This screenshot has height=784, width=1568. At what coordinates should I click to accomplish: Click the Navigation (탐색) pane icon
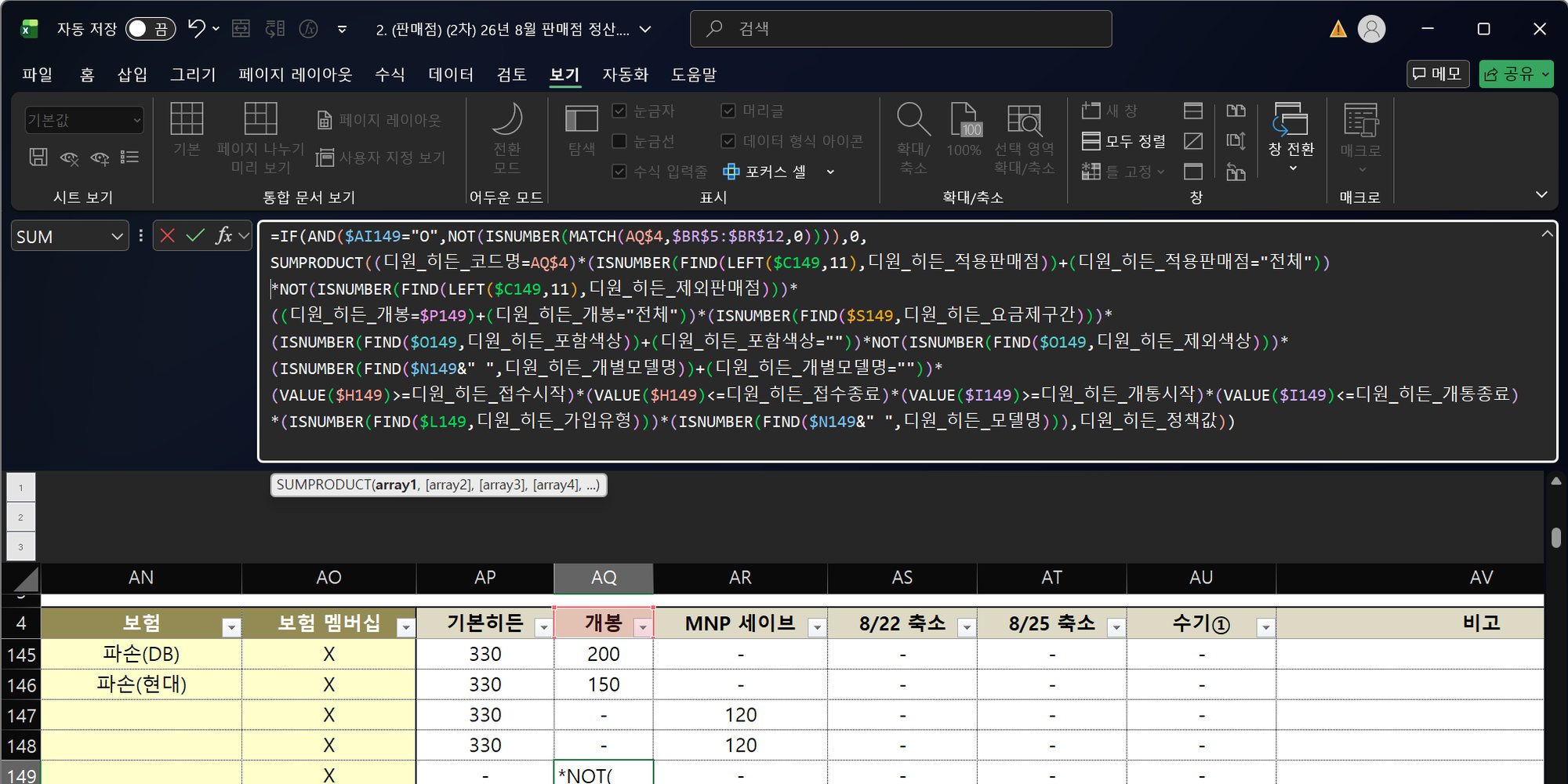[x=581, y=119]
